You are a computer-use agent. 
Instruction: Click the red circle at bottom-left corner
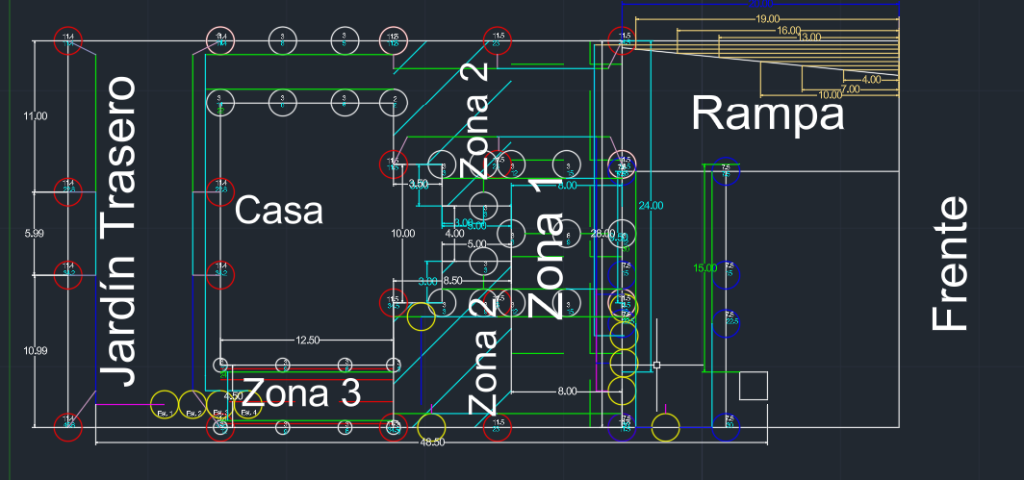coord(69,423)
